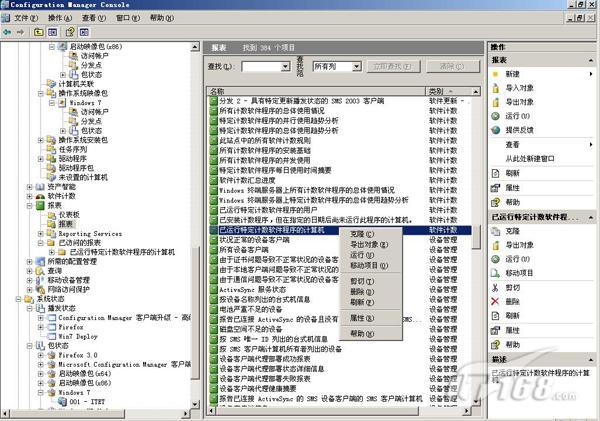Screen dimensions: 600x421
Task: Click the 查看 entry in the actions pane
Action: (512, 145)
